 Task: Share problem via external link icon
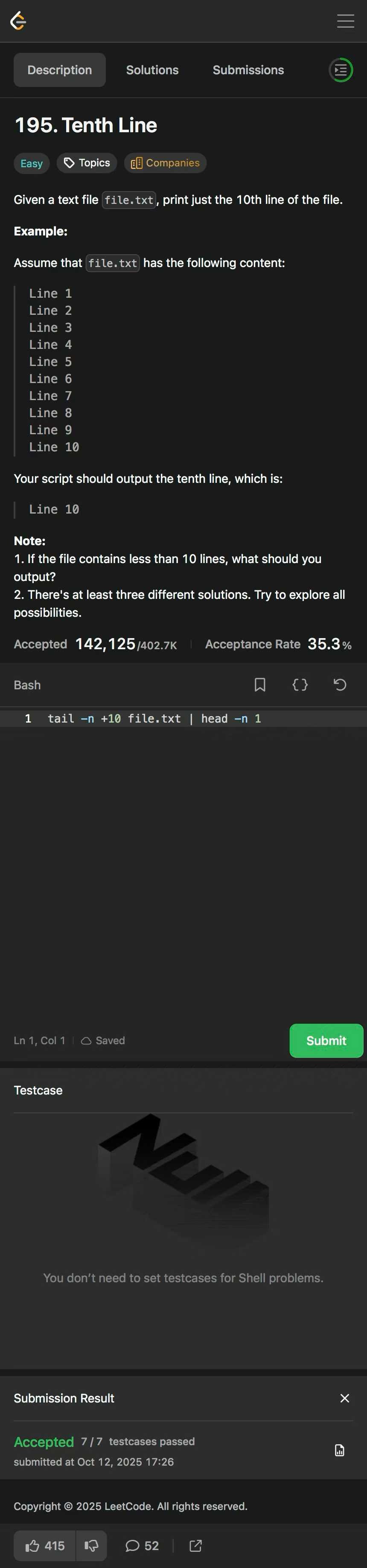(x=195, y=1545)
